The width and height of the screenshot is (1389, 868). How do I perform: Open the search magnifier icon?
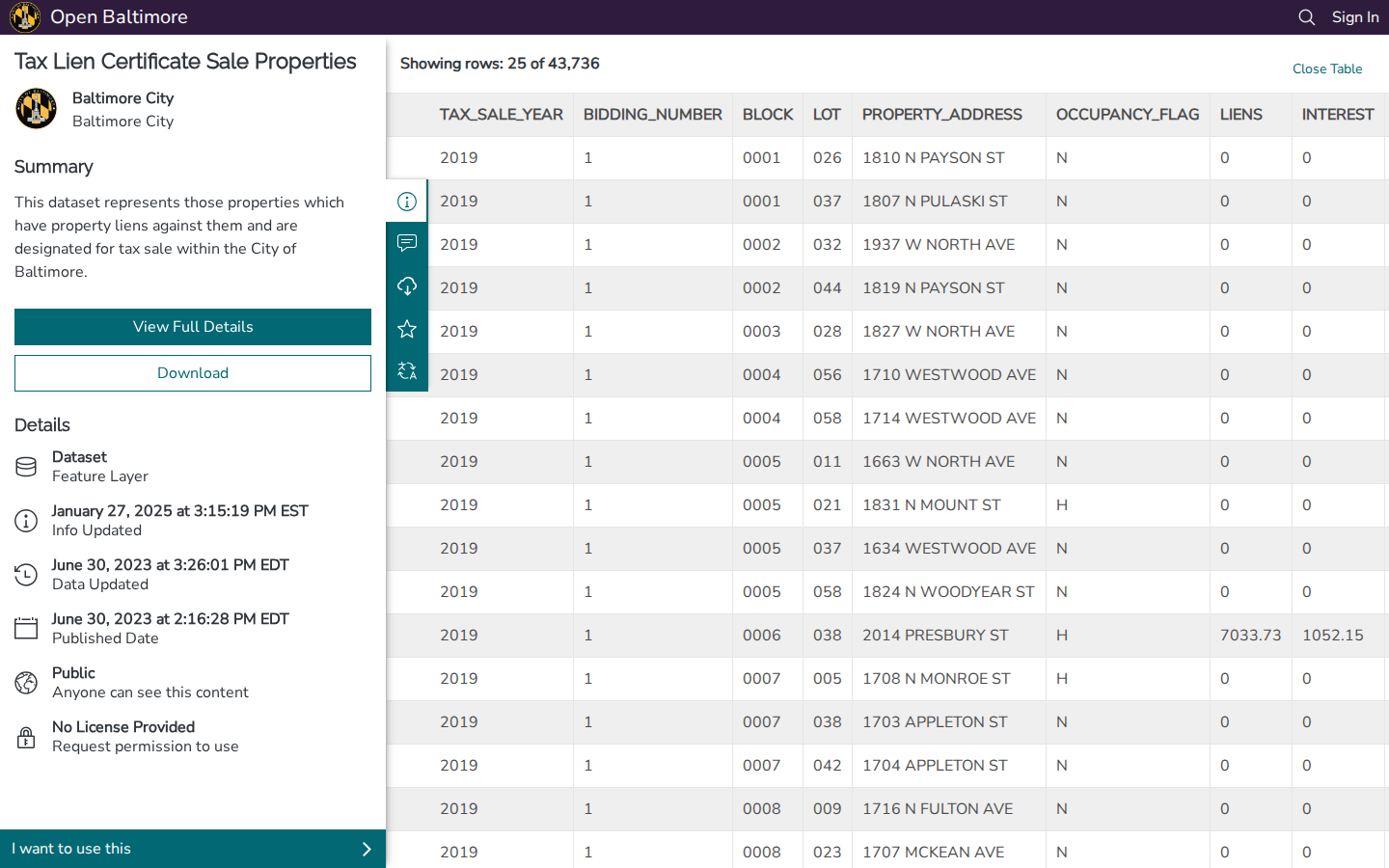(x=1307, y=17)
